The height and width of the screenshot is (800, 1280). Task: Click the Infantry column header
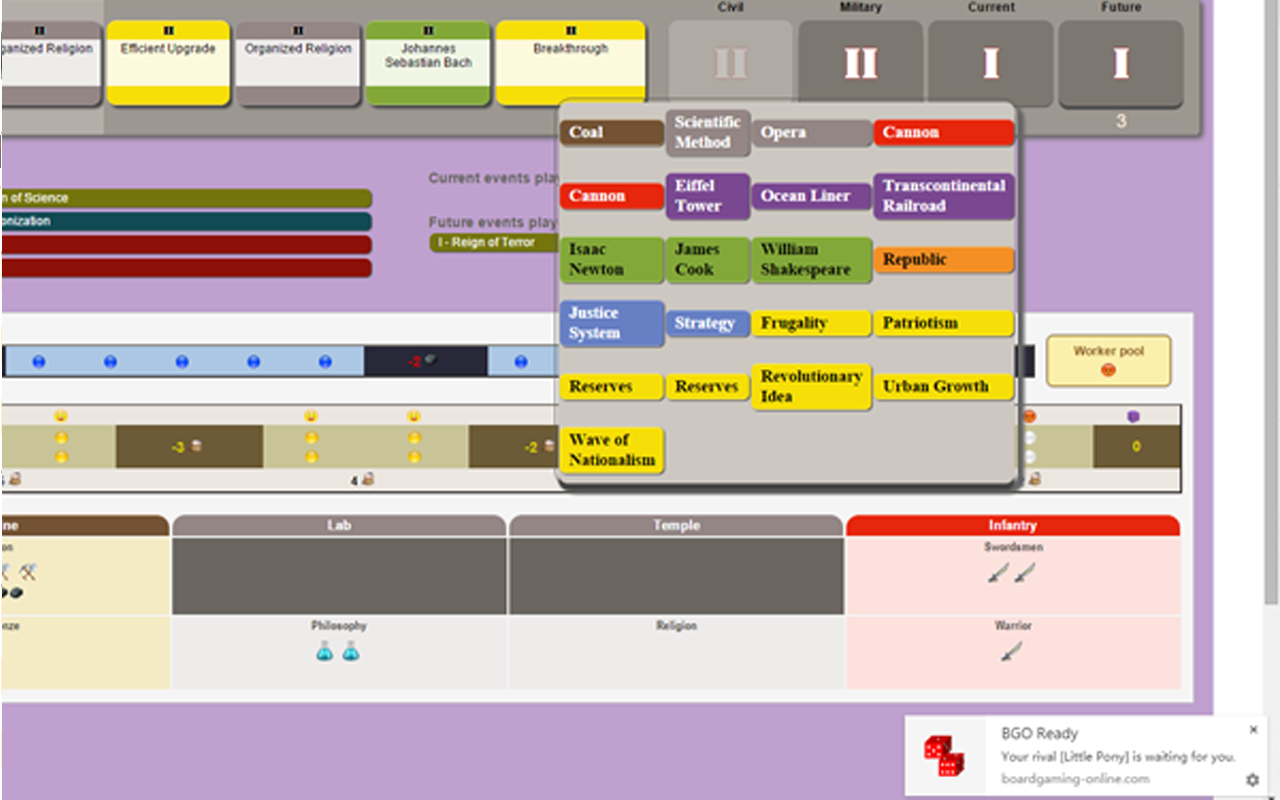coord(1013,525)
